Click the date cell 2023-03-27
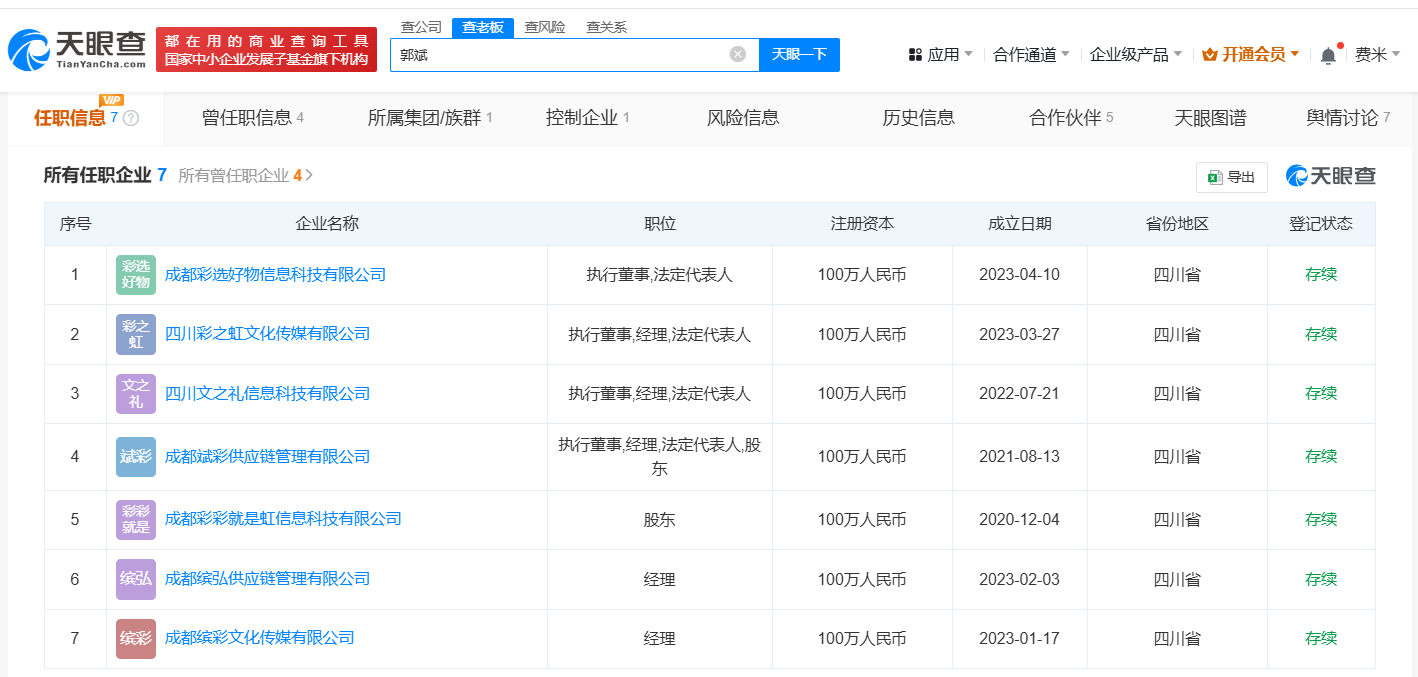1418x677 pixels. click(x=1019, y=334)
